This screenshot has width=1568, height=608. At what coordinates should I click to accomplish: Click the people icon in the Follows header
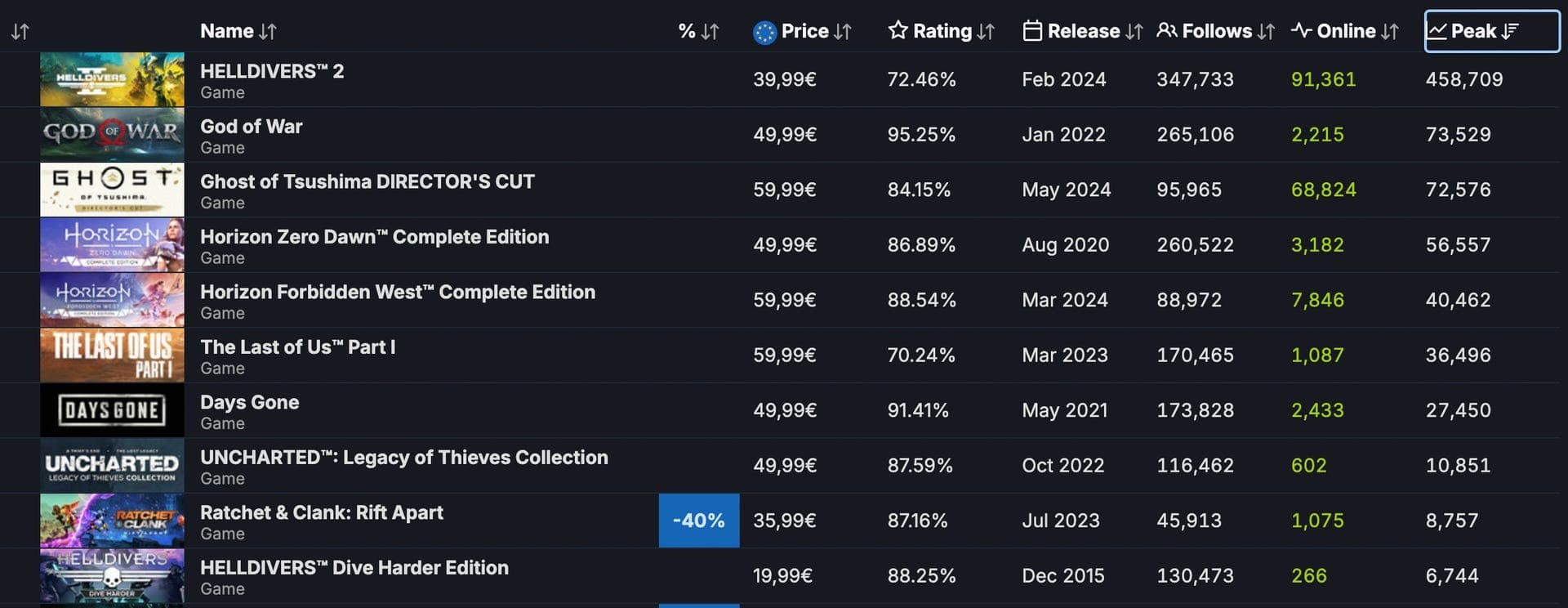click(1167, 31)
